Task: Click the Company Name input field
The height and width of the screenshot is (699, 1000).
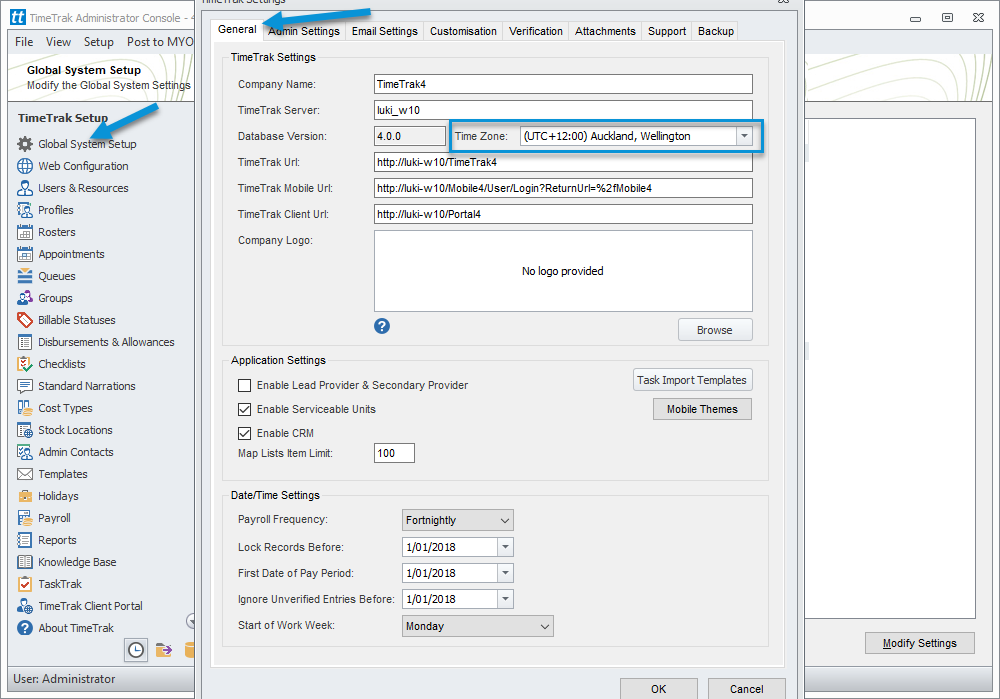Action: [x=563, y=84]
